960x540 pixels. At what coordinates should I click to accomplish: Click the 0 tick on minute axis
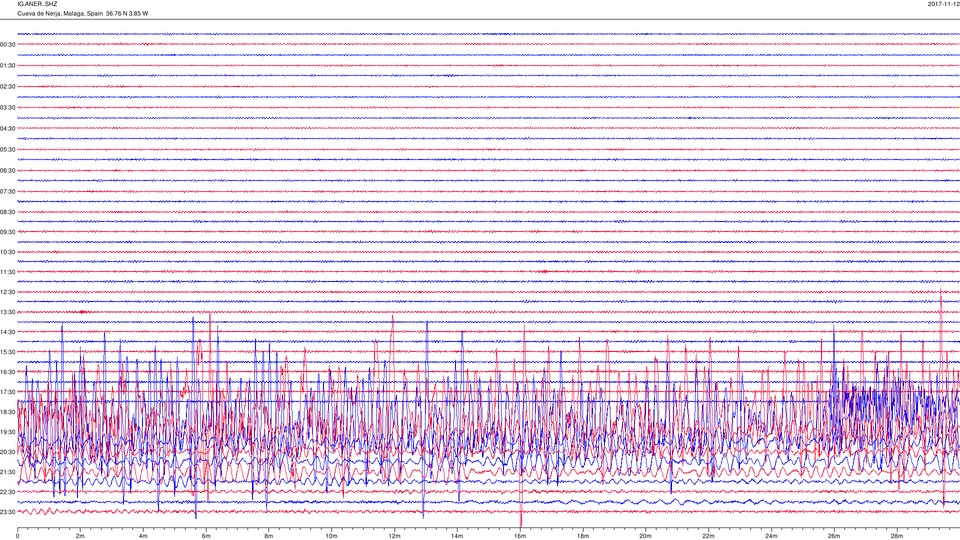click(x=18, y=536)
